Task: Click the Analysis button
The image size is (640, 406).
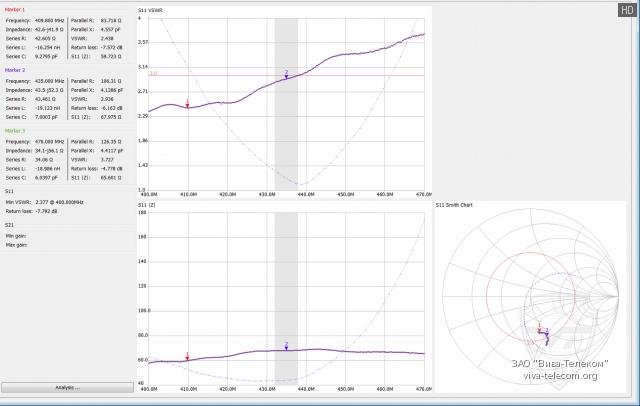Action: [x=67, y=387]
